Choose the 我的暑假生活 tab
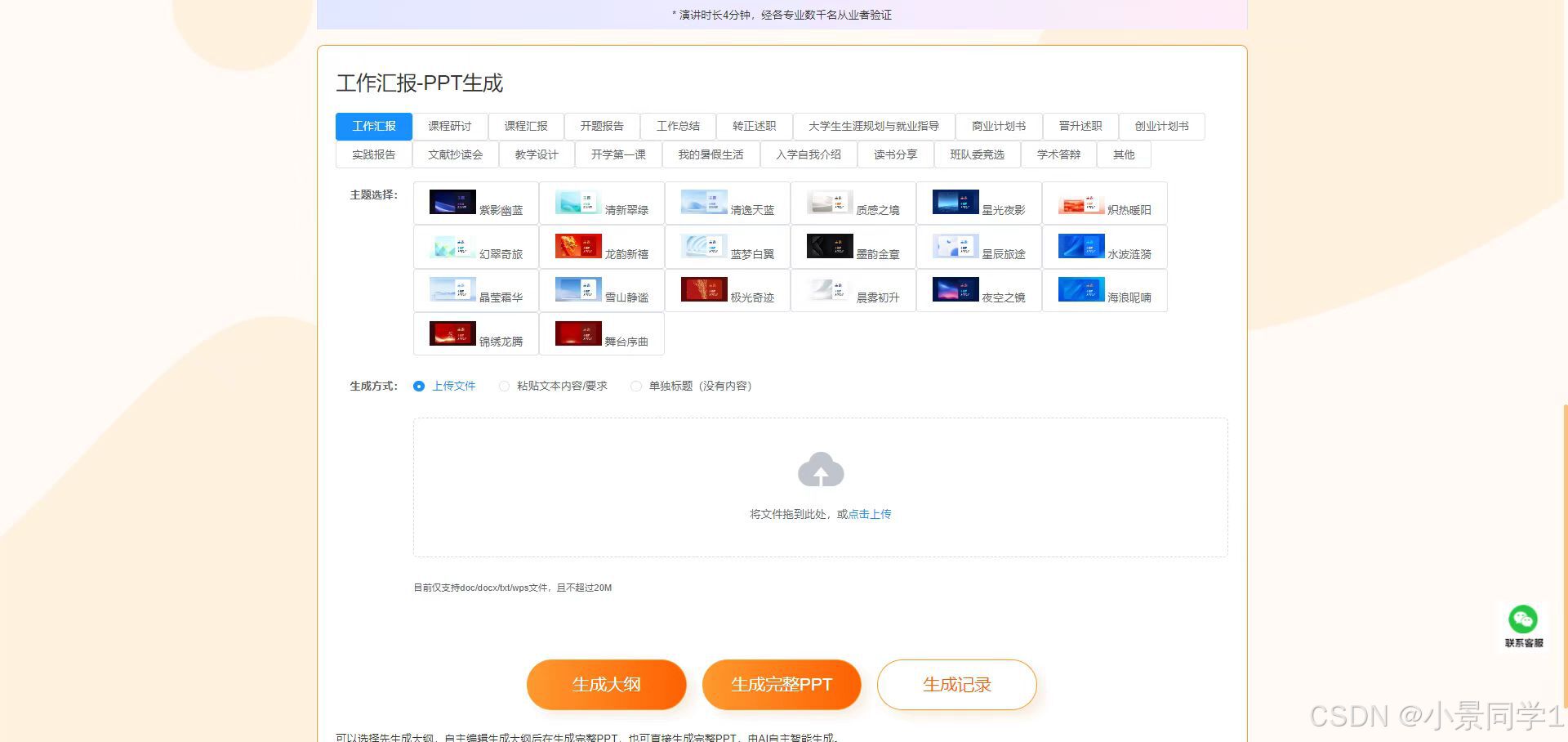The height and width of the screenshot is (742, 1568). [710, 154]
